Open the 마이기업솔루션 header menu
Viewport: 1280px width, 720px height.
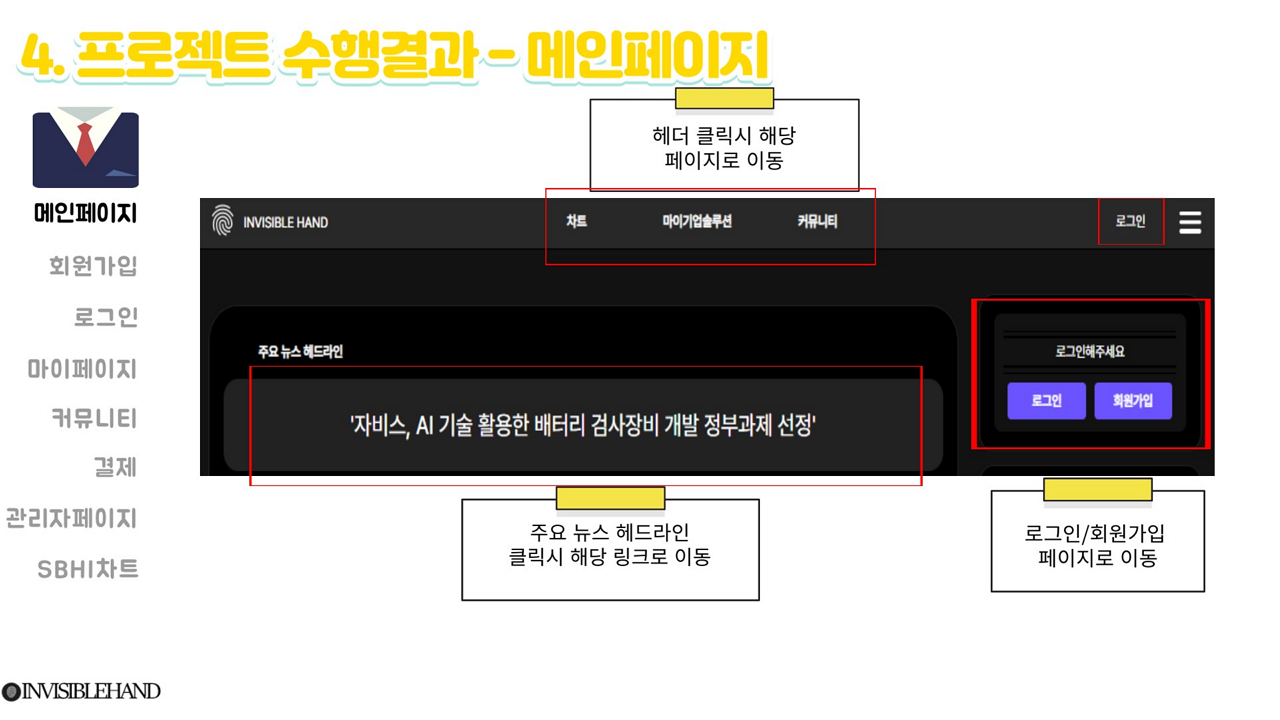[x=697, y=222]
